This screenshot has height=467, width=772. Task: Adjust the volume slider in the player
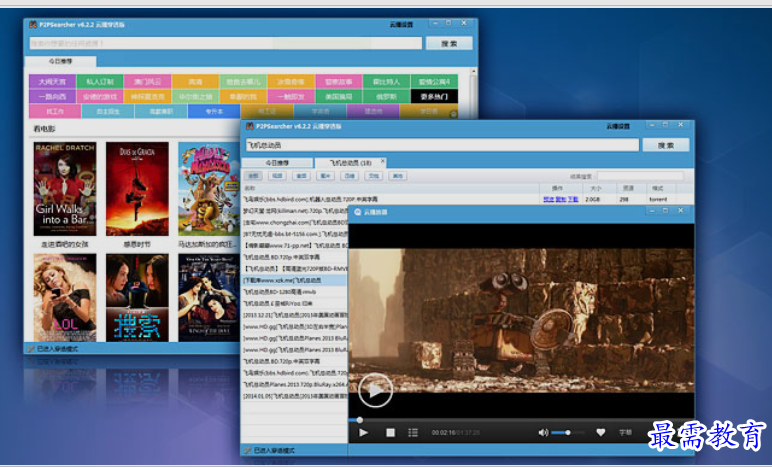pos(567,432)
